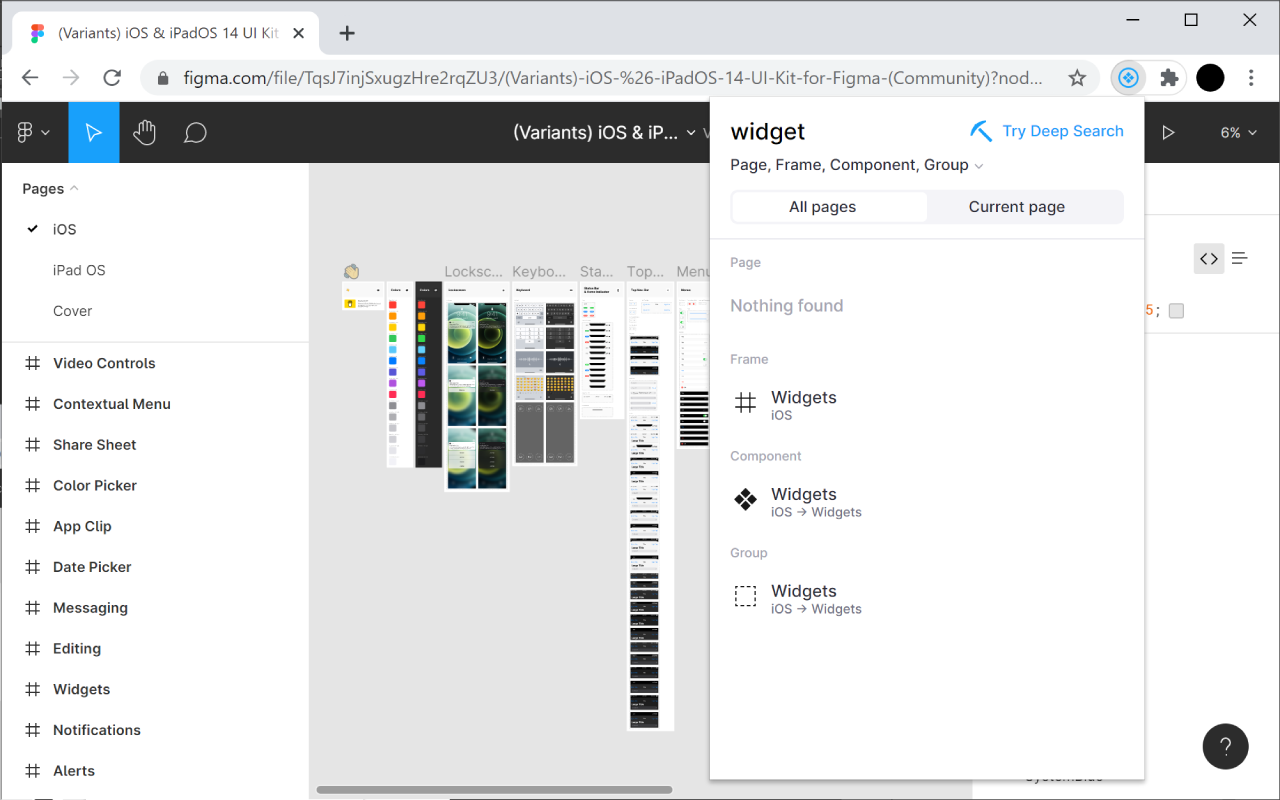Open file name dropdown in Figma toolbar
Screen dimensions: 1280x800
click(691, 133)
